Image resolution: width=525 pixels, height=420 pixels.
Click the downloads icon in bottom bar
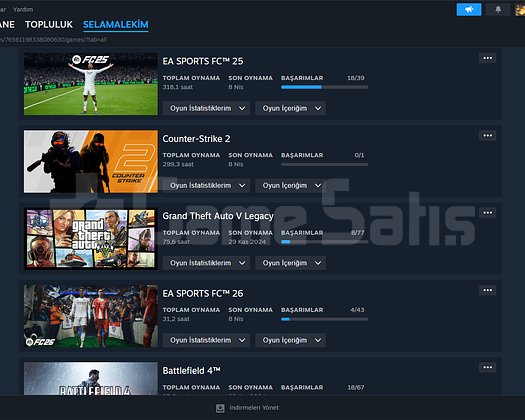(x=220, y=408)
